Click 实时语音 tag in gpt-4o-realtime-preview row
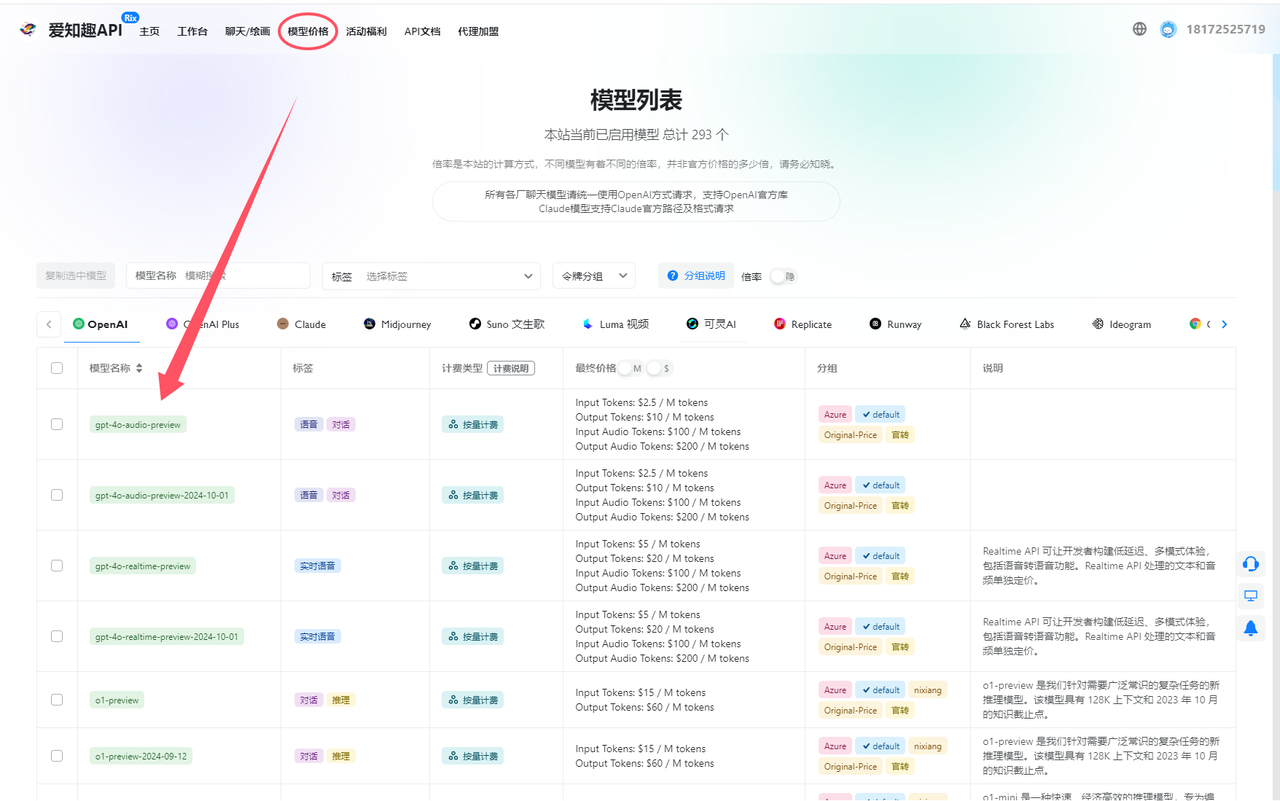The image size is (1280, 801). click(318, 566)
